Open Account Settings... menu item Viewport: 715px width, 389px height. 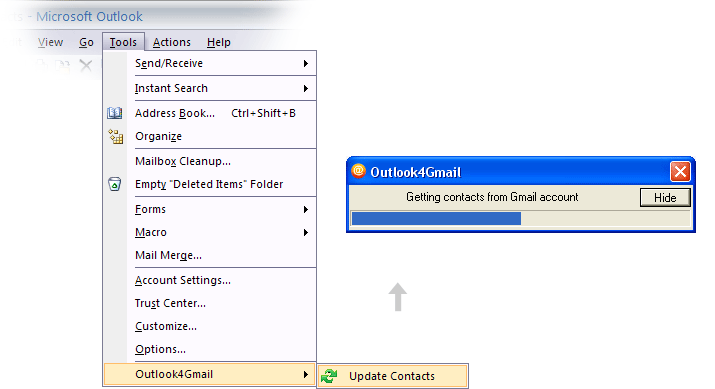(210, 280)
